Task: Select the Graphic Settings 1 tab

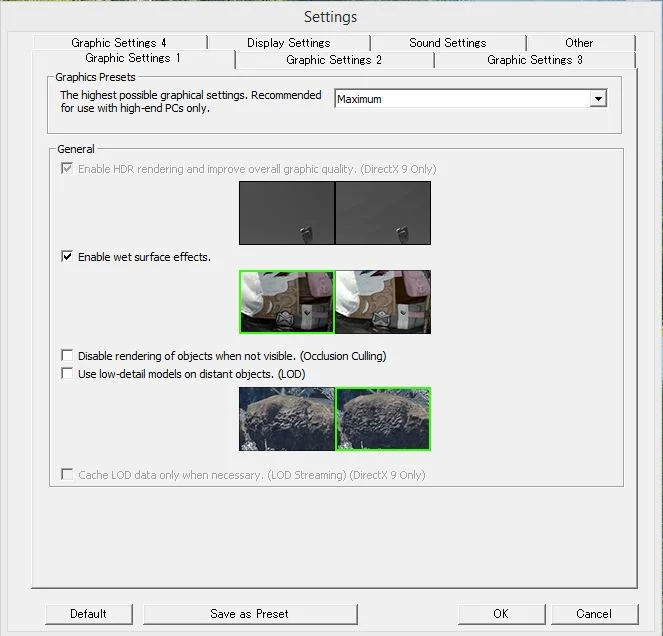Action: (x=132, y=58)
